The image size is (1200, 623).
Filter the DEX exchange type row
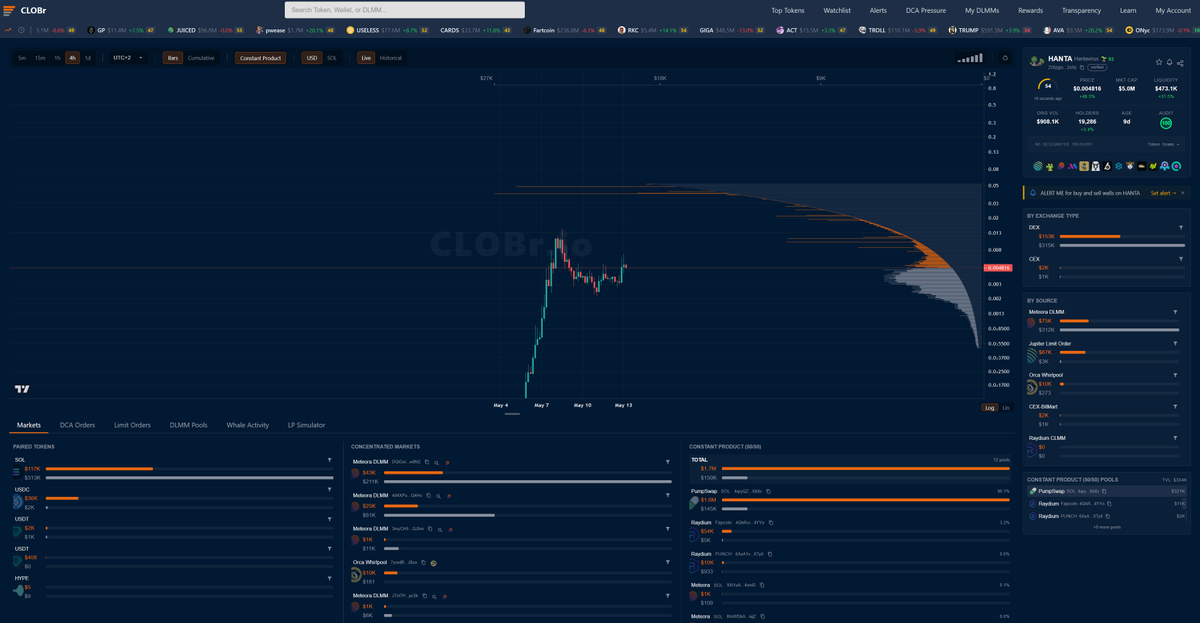tap(1180, 228)
